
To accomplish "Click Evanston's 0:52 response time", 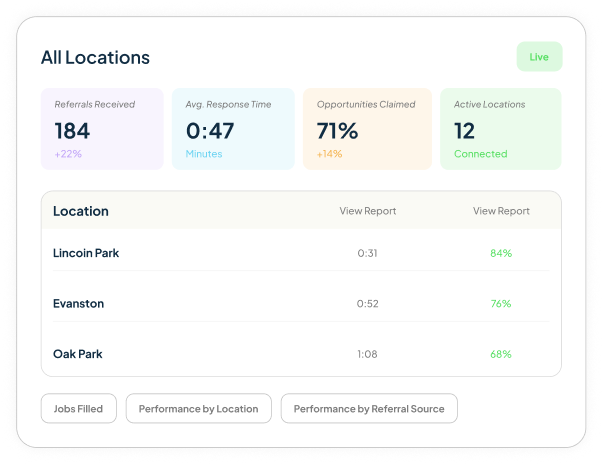I will tap(367, 303).
